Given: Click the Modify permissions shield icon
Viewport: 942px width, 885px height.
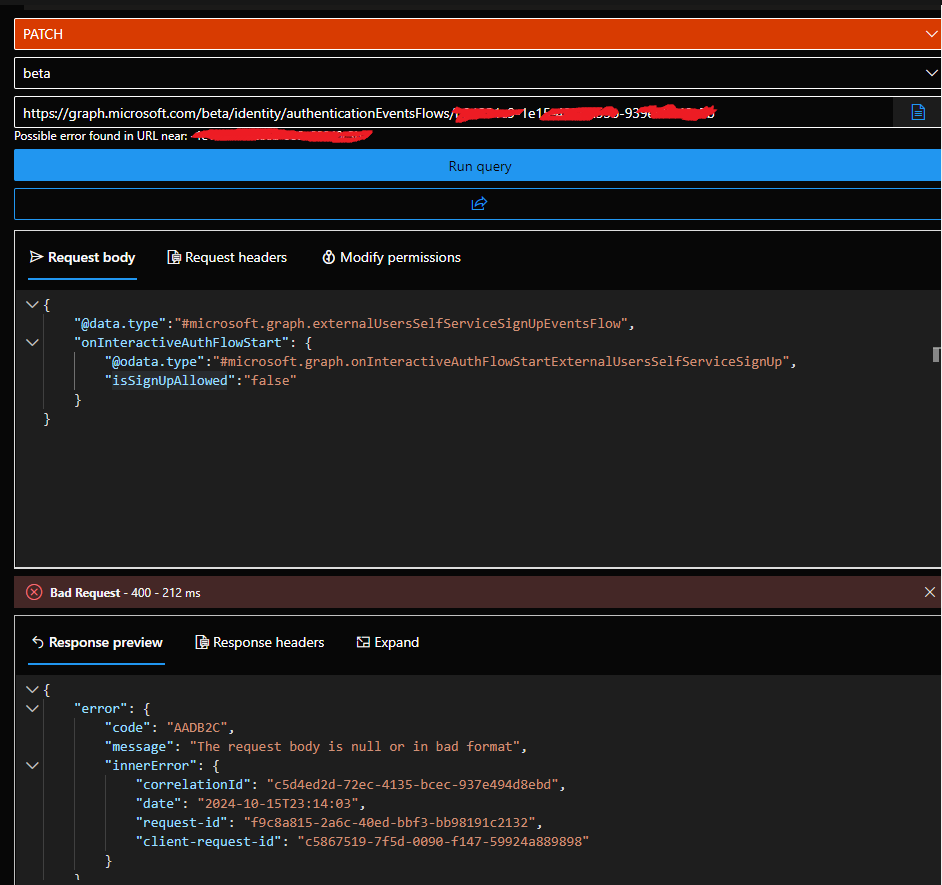Looking at the screenshot, I should [329, 257].
